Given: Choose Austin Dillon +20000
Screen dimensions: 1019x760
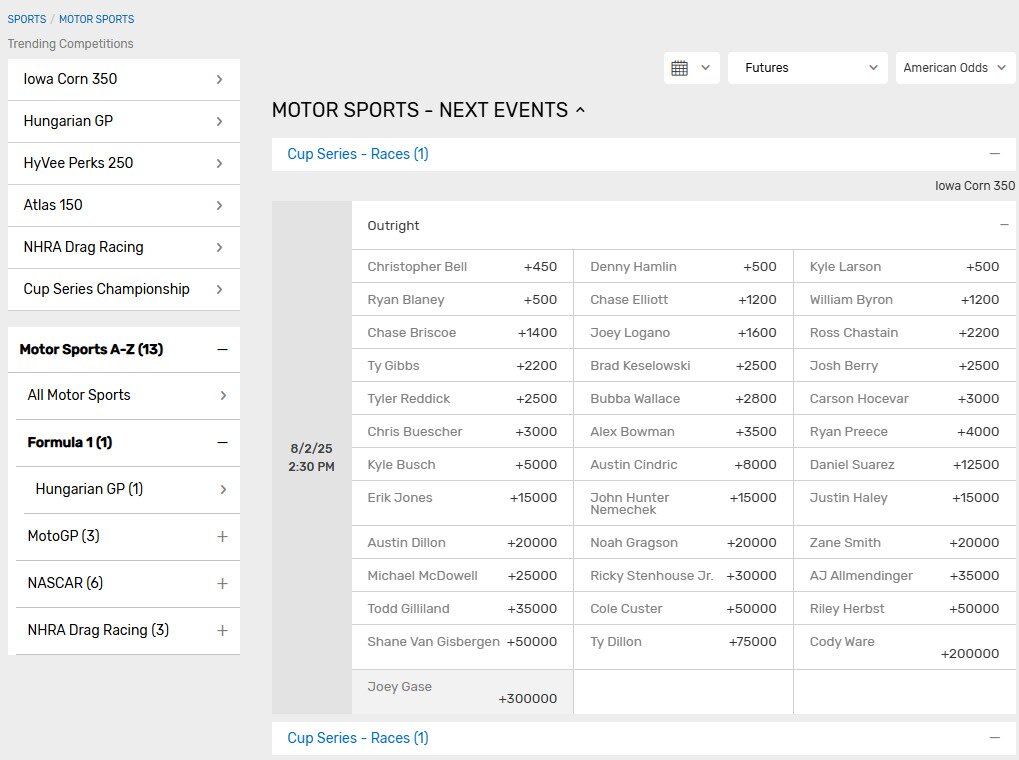Looking at the screenshot, I should click(x=462, y=543).
